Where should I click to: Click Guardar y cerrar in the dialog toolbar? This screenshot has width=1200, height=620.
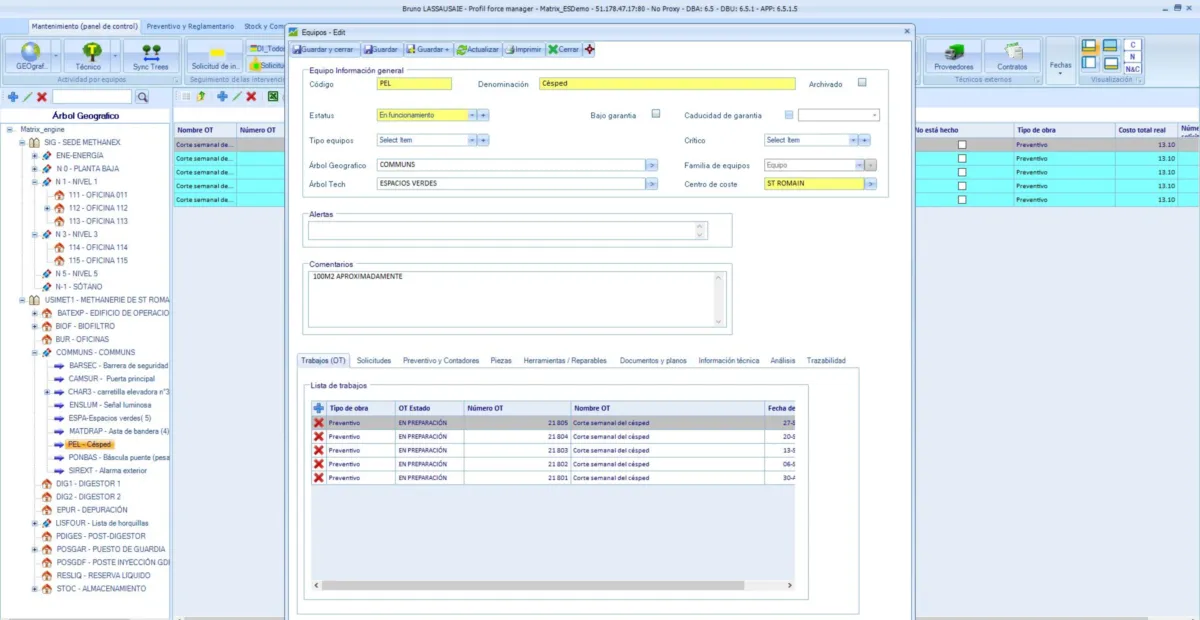pyautogui.click(x=324, y=49)
